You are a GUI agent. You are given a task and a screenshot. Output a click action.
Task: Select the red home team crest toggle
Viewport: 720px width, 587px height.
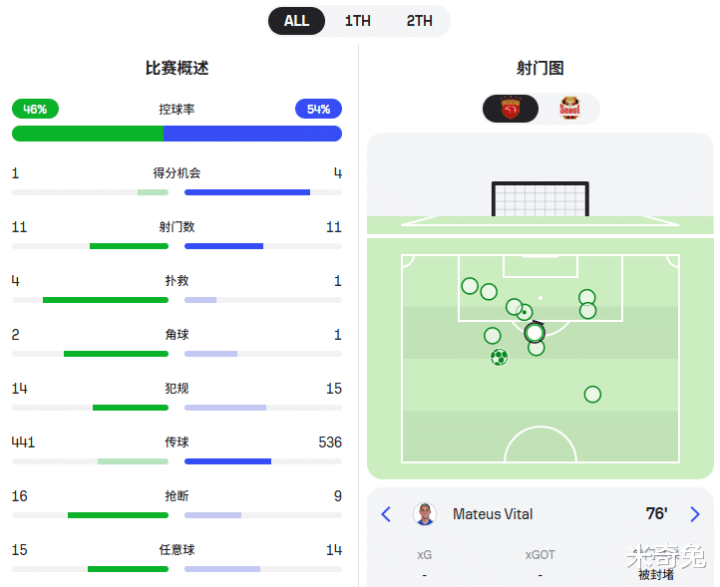(x=511, y=108)
